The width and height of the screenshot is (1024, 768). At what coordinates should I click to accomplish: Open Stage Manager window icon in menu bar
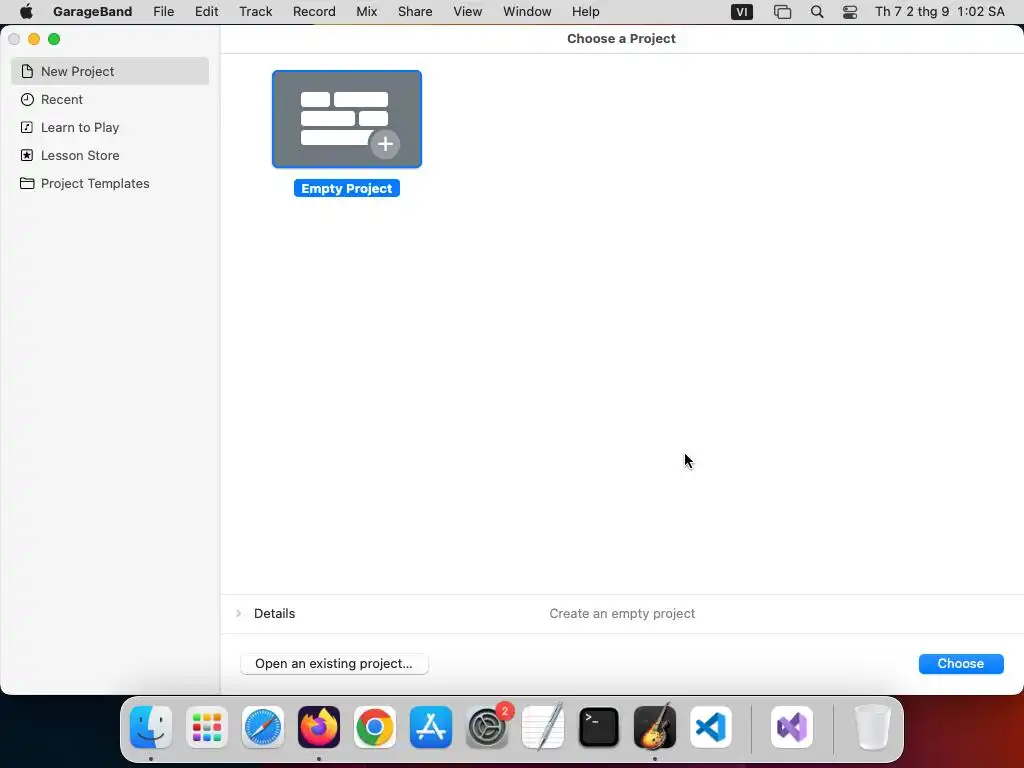pos(782,12)
